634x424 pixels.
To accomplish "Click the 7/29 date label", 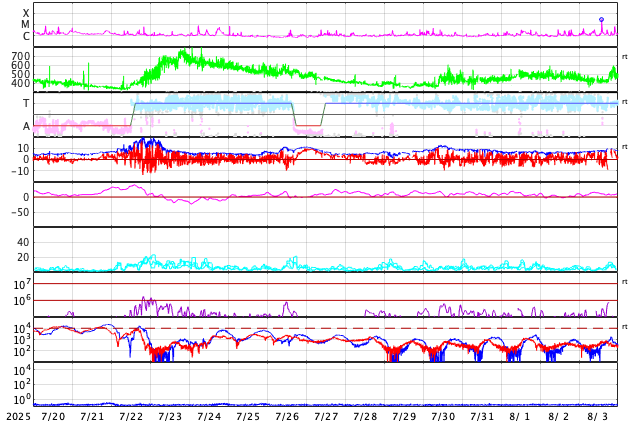I will point(404,416).
